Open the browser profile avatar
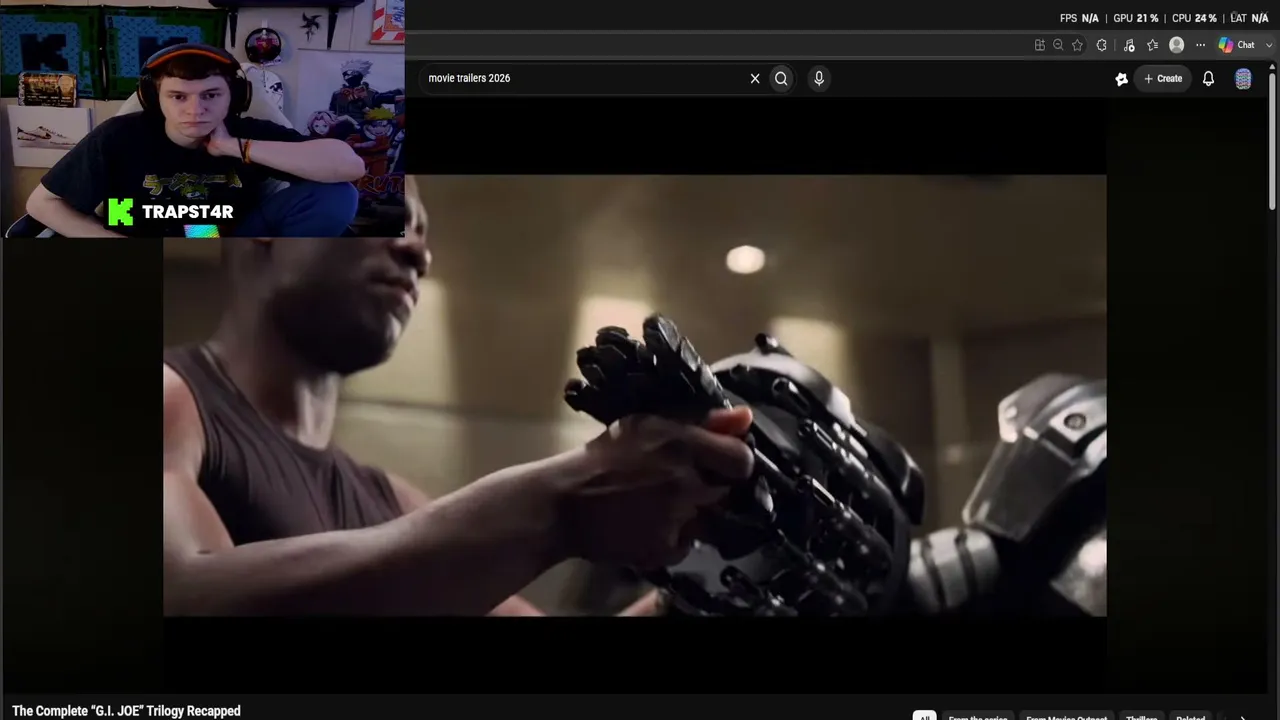Screen dimensions: 1280x720 pyautogui.click(x=1177, y=45)
